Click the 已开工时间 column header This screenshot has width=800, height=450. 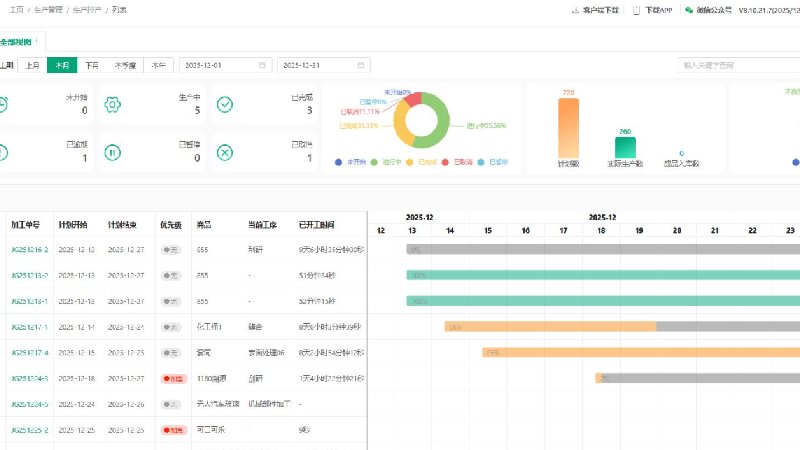tap(316, 224)
